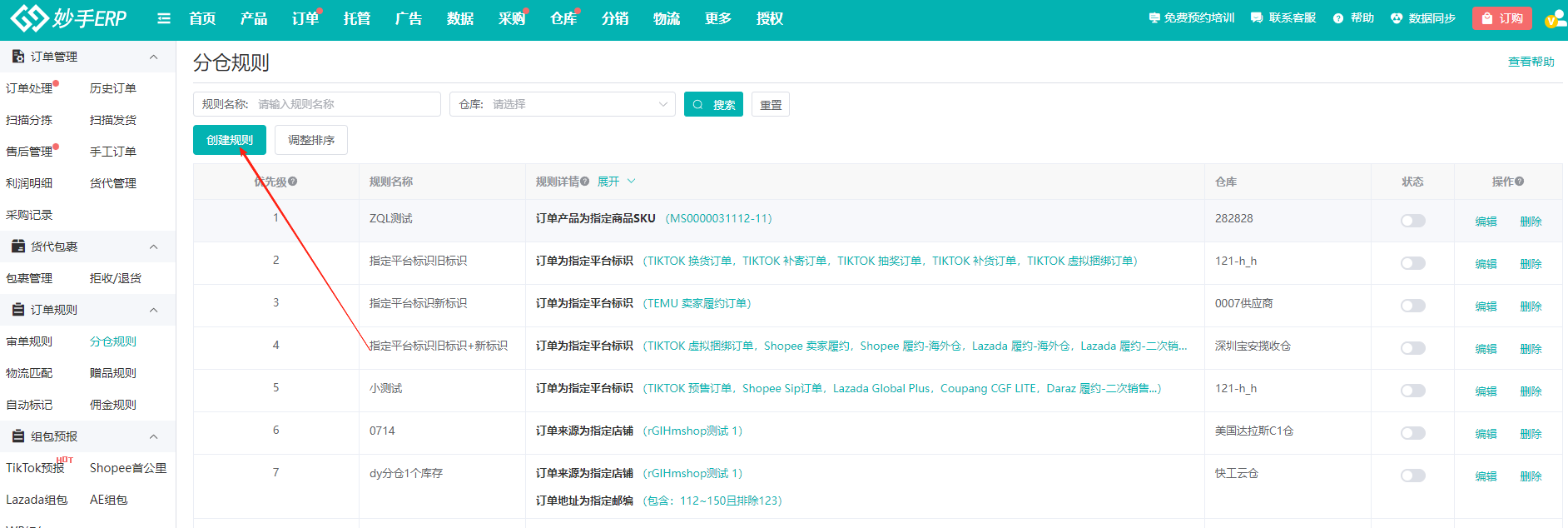Go to 分仓规则 in sidebar
This screenshot has width=1568, height=528.
pyautogui.click(x=113, y=341)
